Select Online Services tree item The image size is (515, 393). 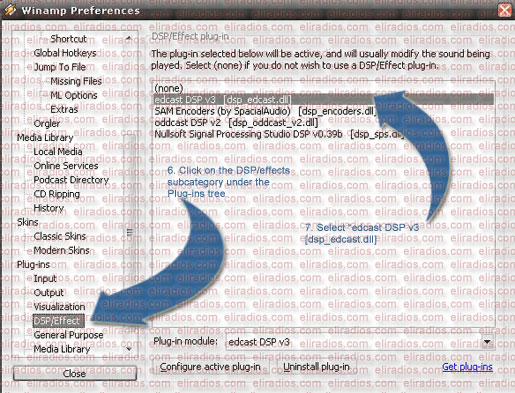point(66,166)
